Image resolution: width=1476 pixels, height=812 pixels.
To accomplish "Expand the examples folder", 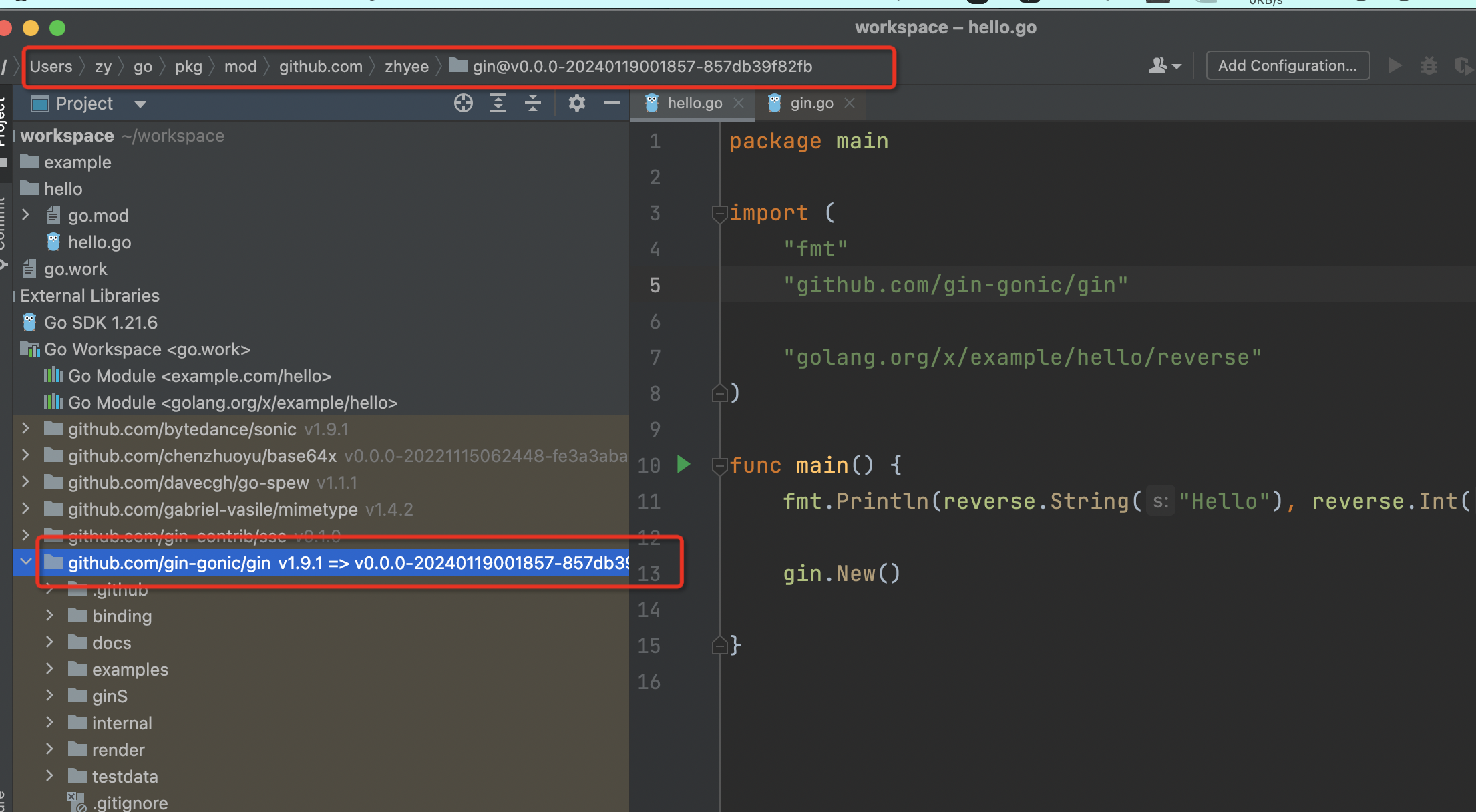I will [x=49, y=669].
